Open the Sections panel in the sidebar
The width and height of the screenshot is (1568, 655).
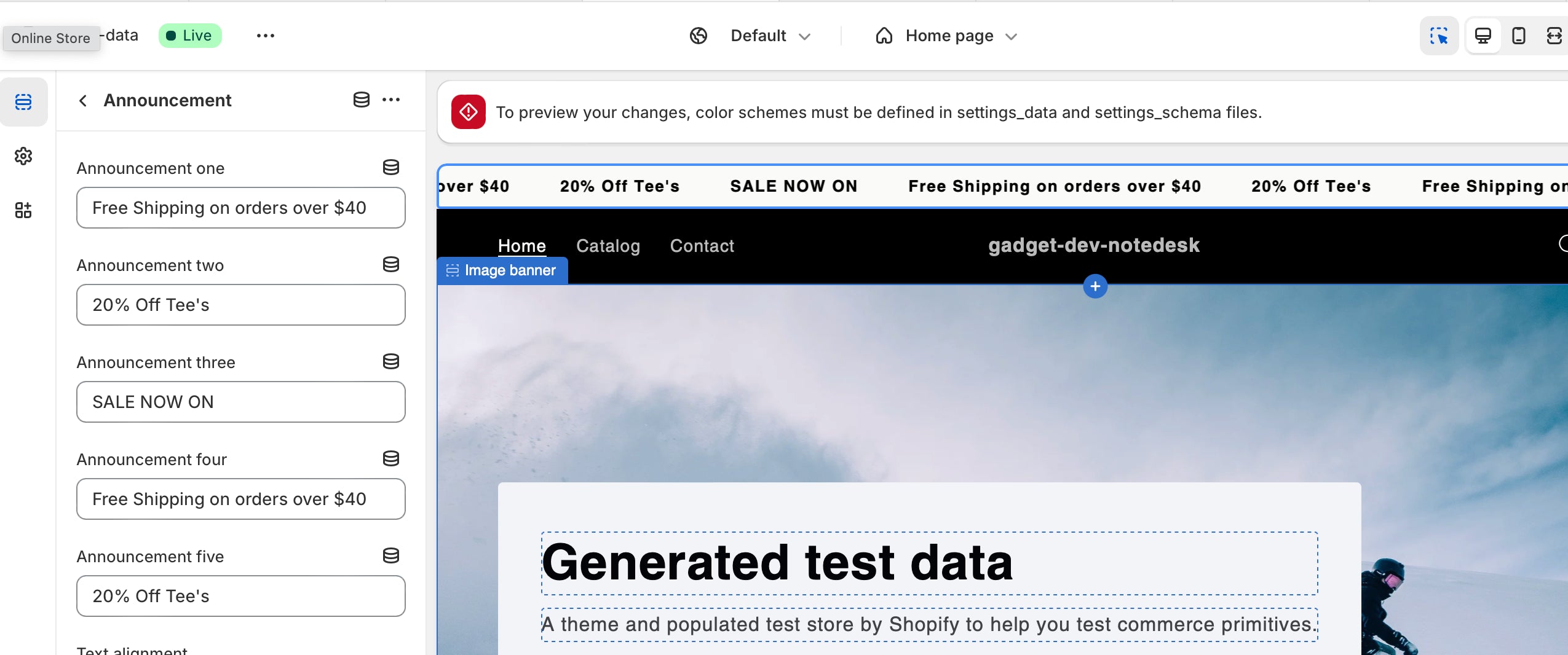point(23,102)
